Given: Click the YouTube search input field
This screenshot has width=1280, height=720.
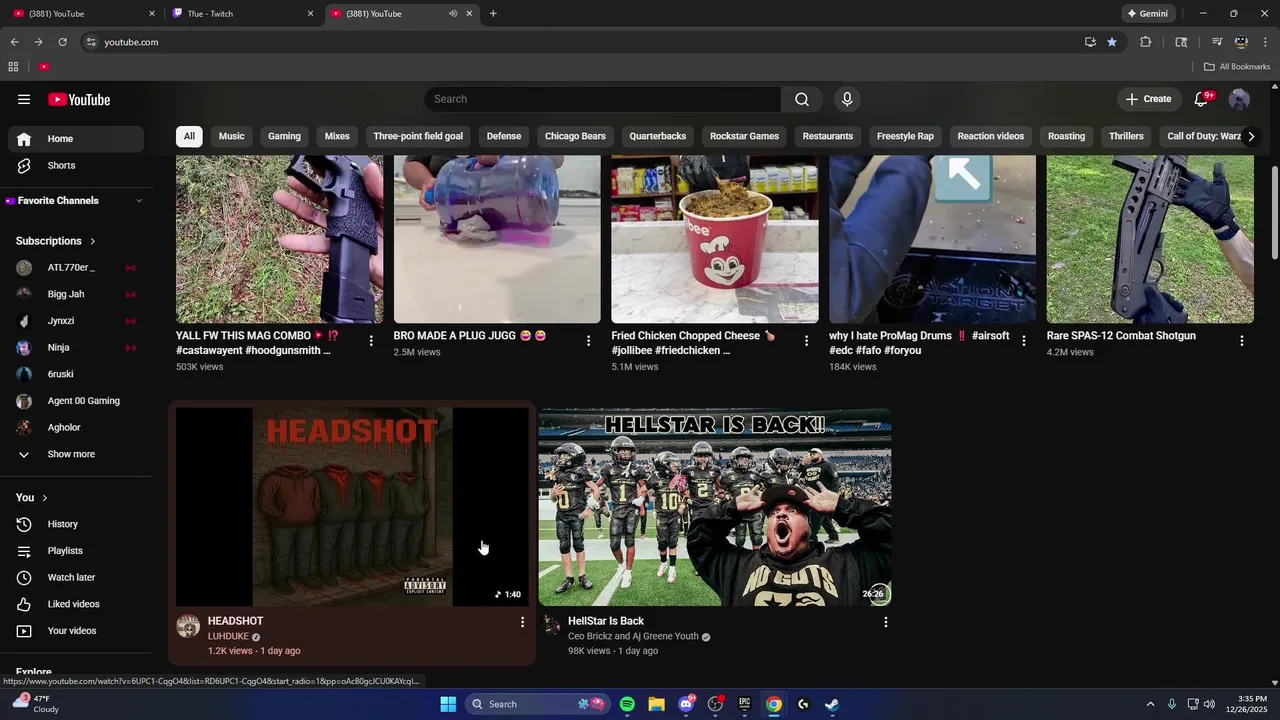Looking at the screenshot, I should (x=602, y=99).
